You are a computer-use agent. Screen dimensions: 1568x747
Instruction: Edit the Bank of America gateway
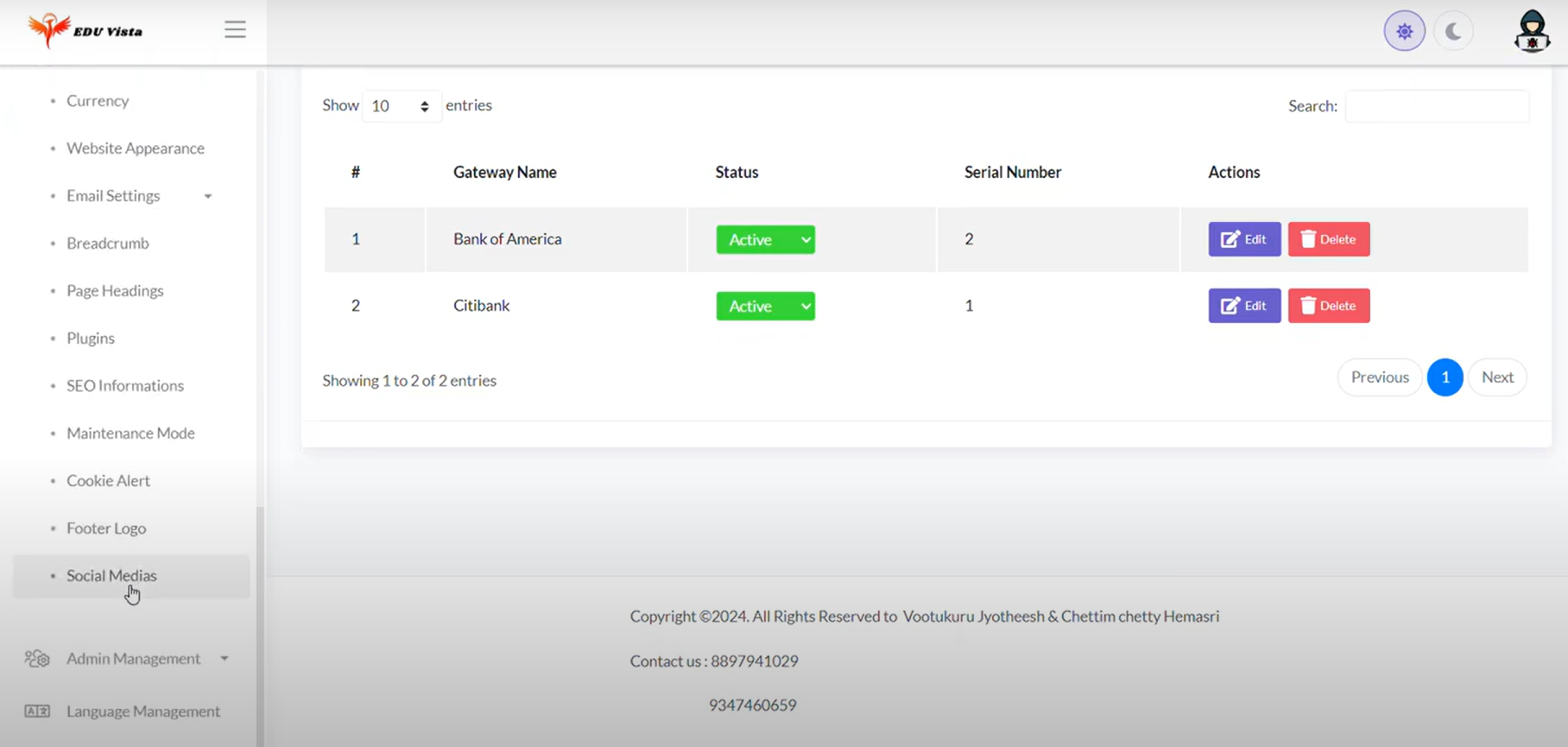point(1244,239)
